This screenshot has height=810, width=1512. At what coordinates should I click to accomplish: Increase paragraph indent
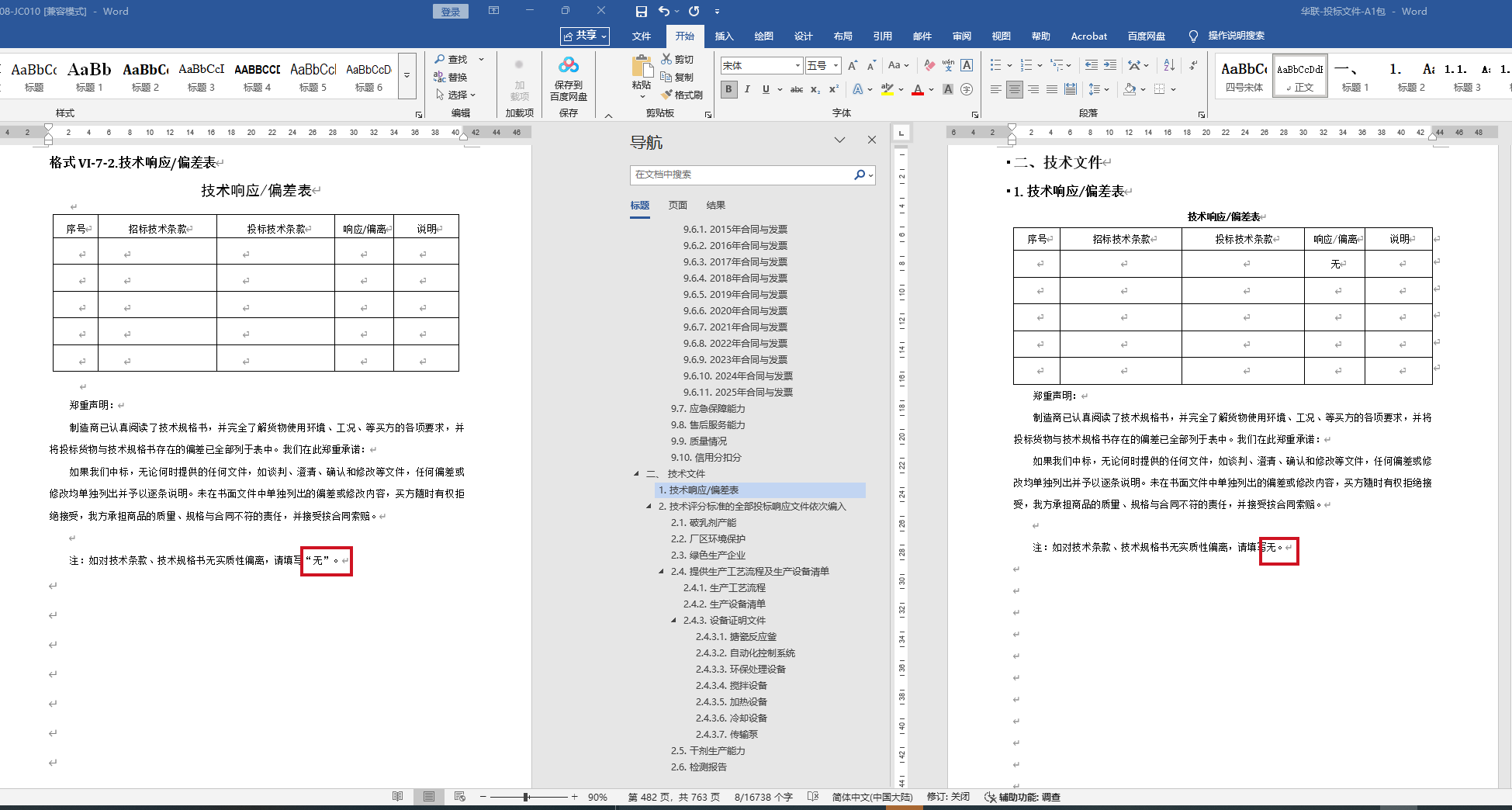tap(1110, 65)
